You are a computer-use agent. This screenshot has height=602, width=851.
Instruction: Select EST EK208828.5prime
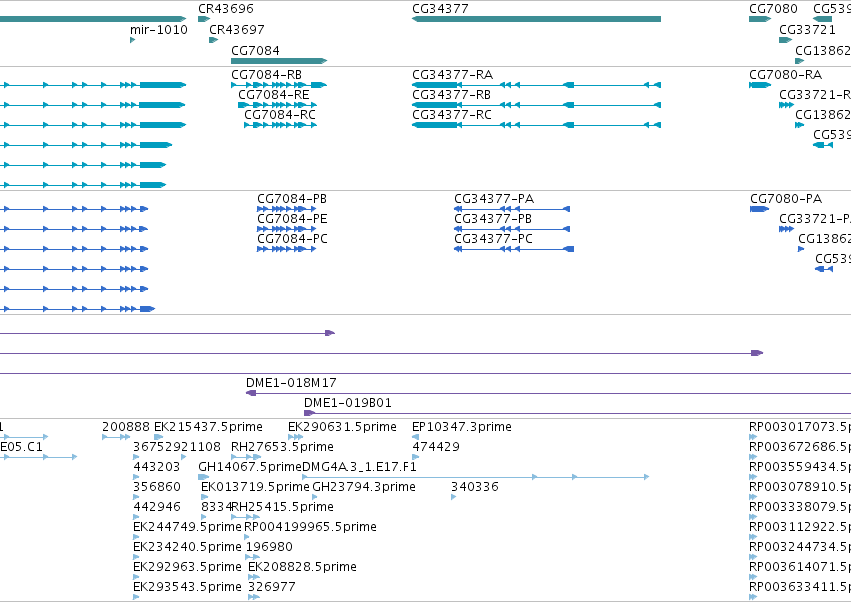click(x=302, y=567)
